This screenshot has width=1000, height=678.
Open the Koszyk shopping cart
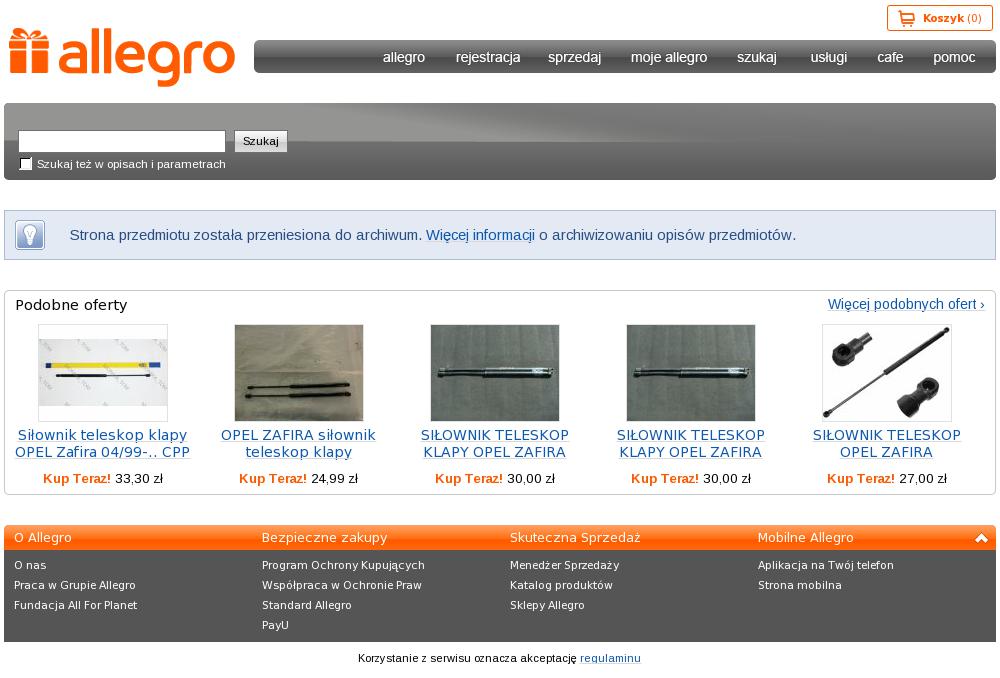point(939,18)
